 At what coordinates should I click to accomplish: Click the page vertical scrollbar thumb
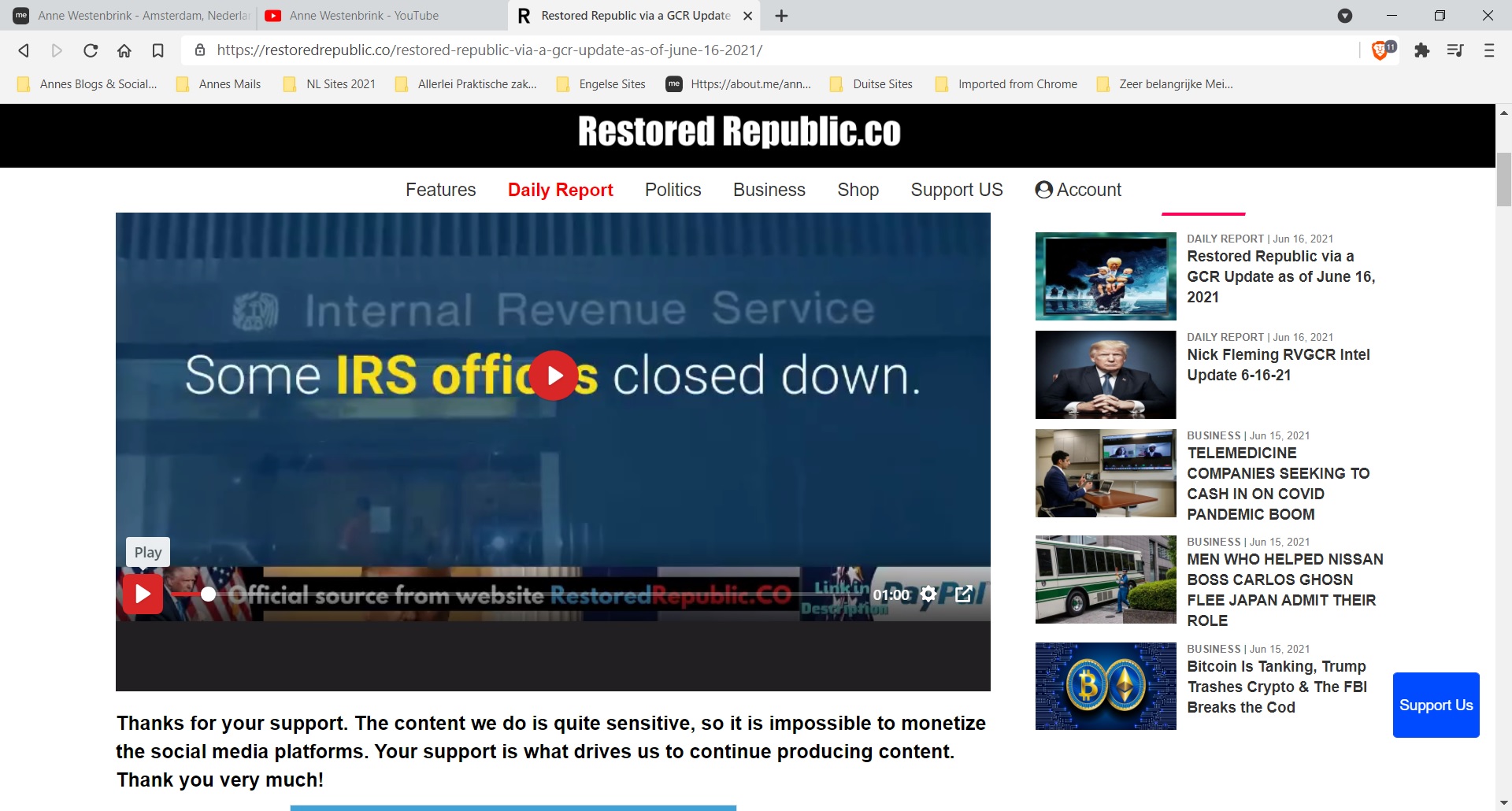tap(1503, 180)
